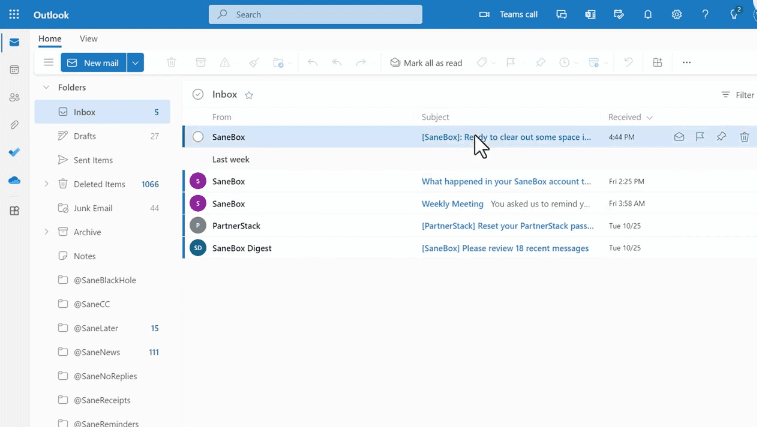
Task: Open the To Do checkmark icon
Action: (x=14, y=153)
